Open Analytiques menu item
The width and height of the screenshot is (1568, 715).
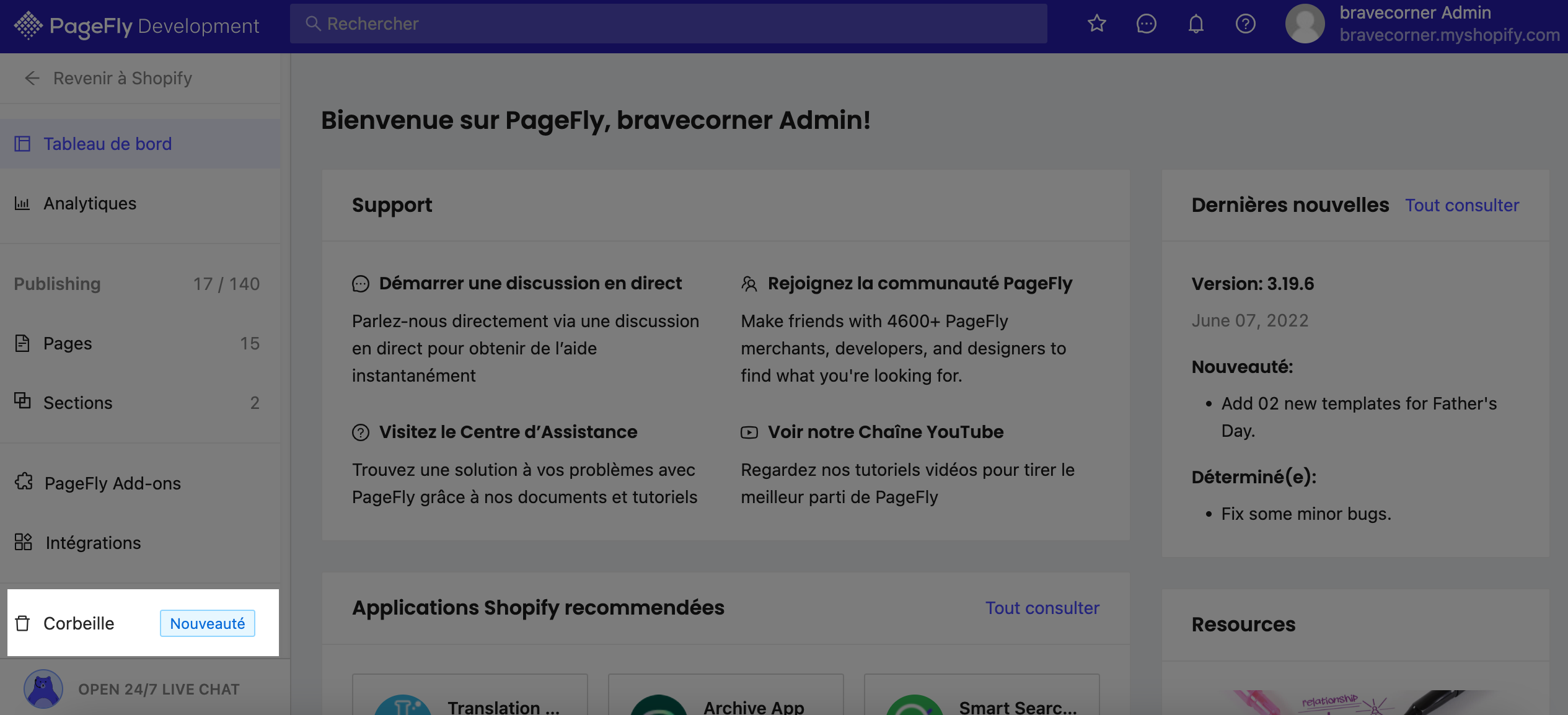(140, 203)
